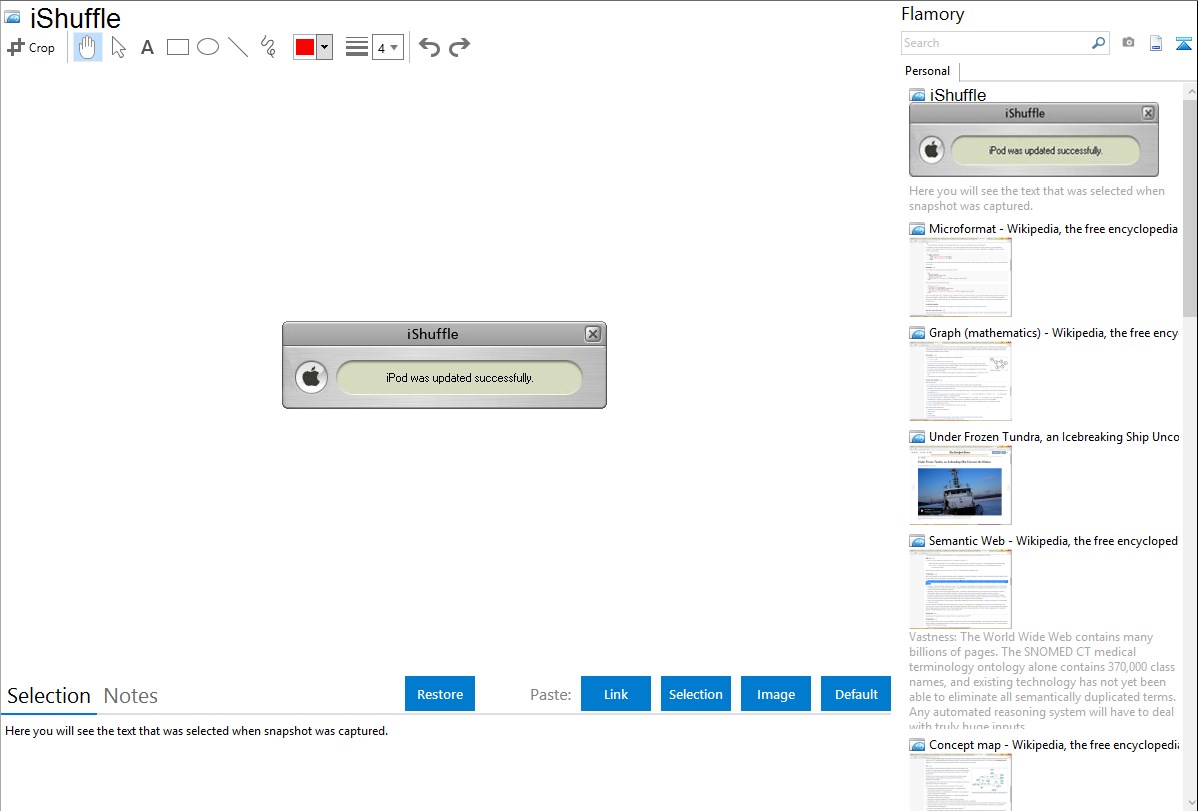Open the Notes tab

pos(131,696)
